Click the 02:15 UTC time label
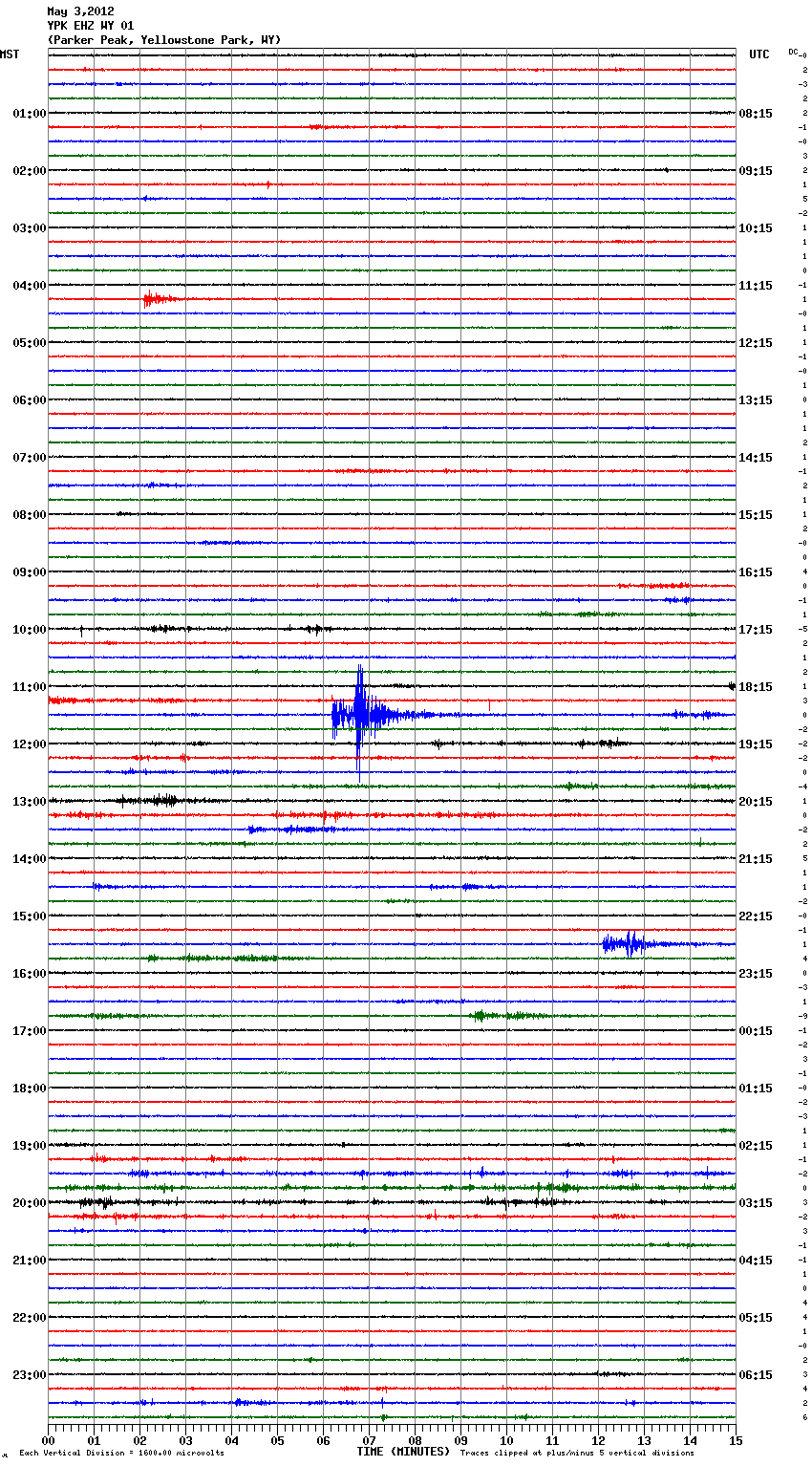Viewport: 812px width, 1466px height. pyautogui.click(x=756, y=1145)
